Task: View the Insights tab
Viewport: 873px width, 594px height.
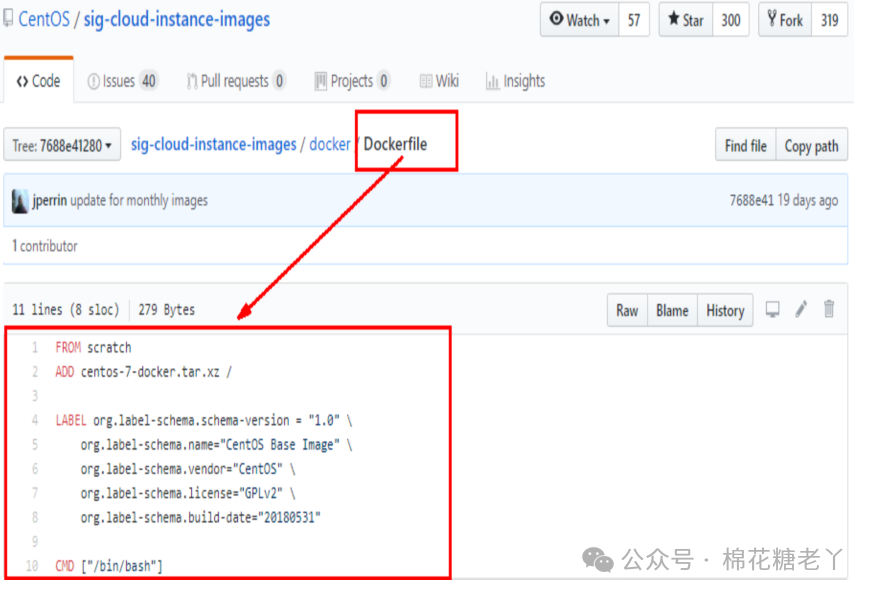Action: (516, 81)
